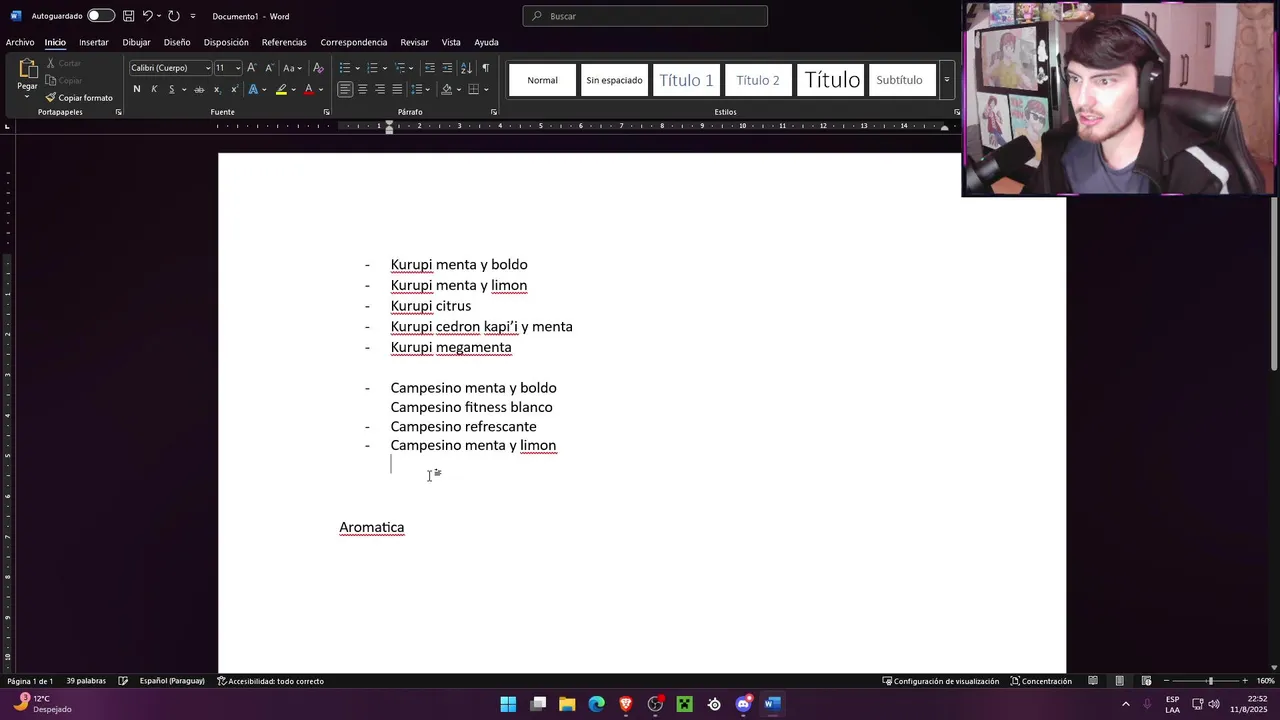Apply Sin espaciado style

tap(614, 80)
